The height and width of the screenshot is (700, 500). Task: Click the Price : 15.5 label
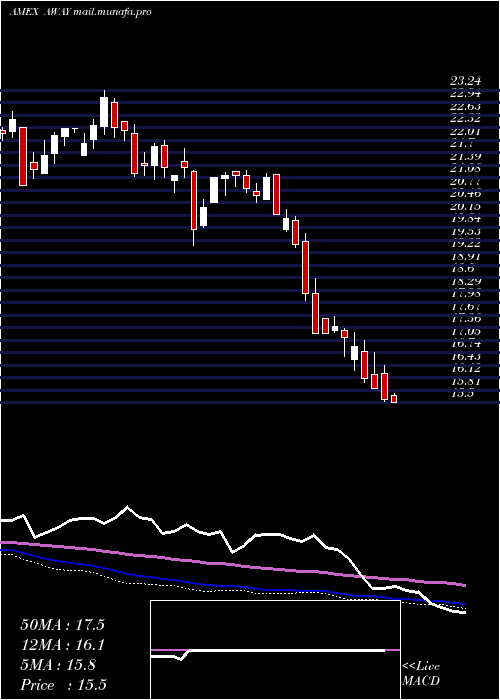(x=63, y=685)
